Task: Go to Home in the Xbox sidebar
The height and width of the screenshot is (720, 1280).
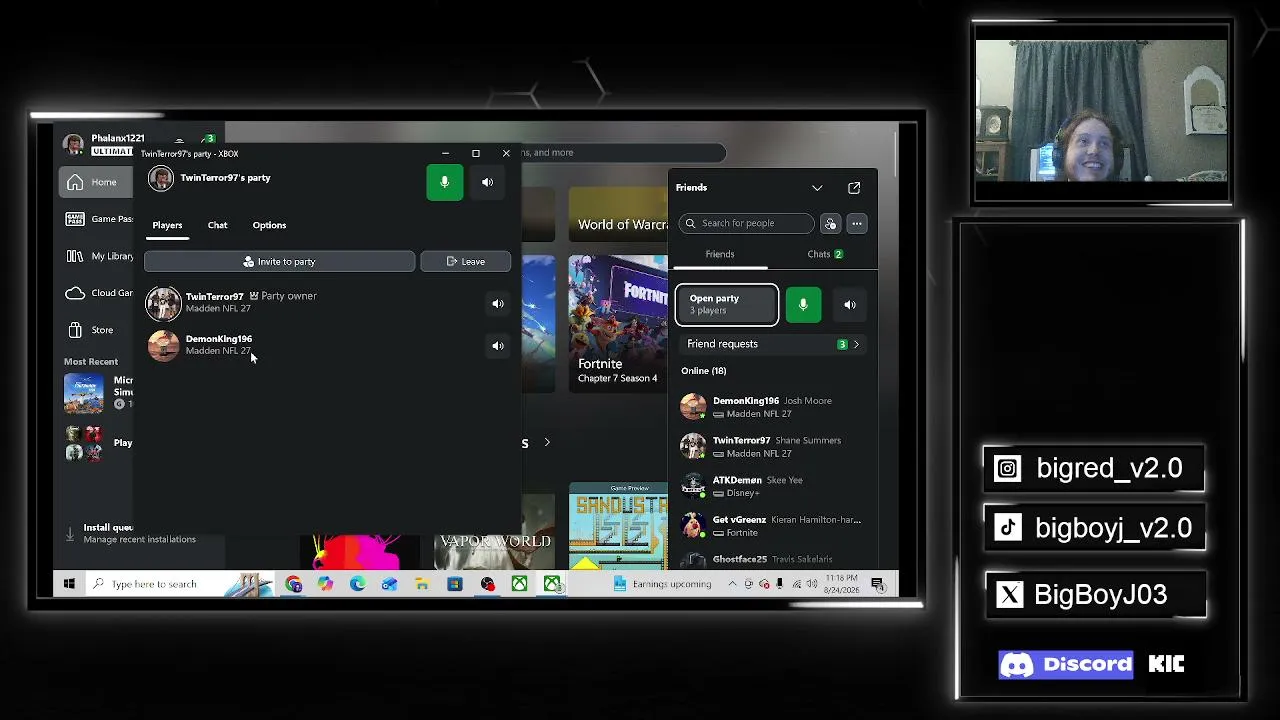Action: coord(97,182)
